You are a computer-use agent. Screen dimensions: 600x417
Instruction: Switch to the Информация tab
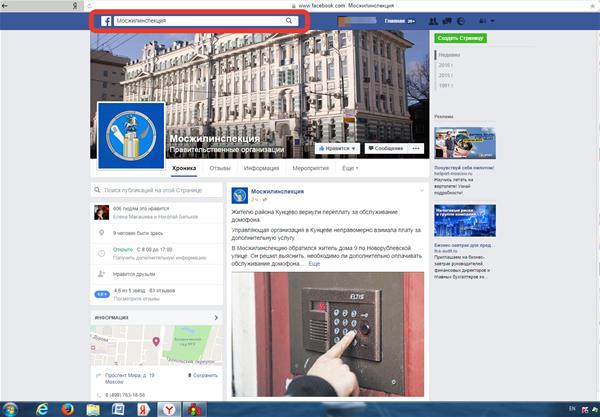pos(261,168)
